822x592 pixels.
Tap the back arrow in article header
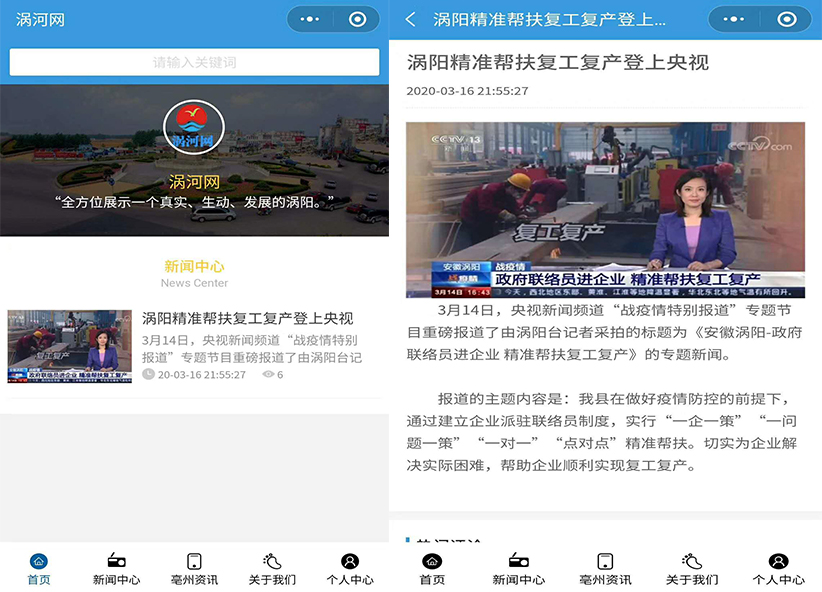coord(410,19)
